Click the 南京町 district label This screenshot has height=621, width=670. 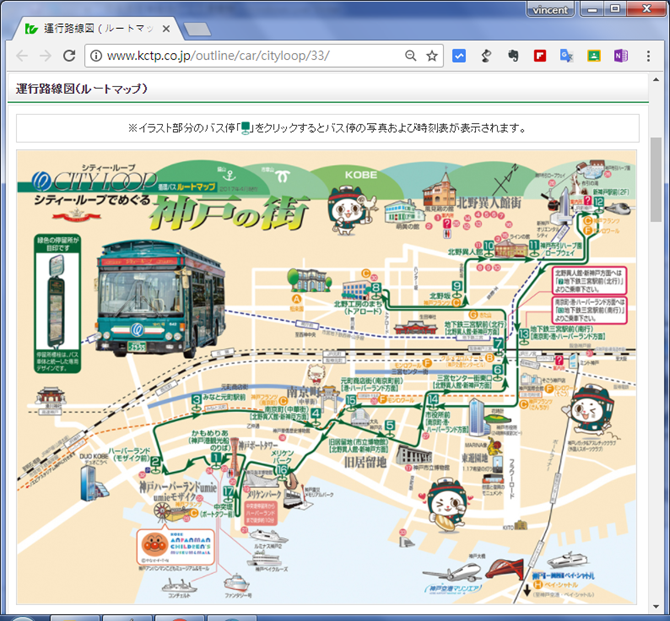[x=301, y=391]
